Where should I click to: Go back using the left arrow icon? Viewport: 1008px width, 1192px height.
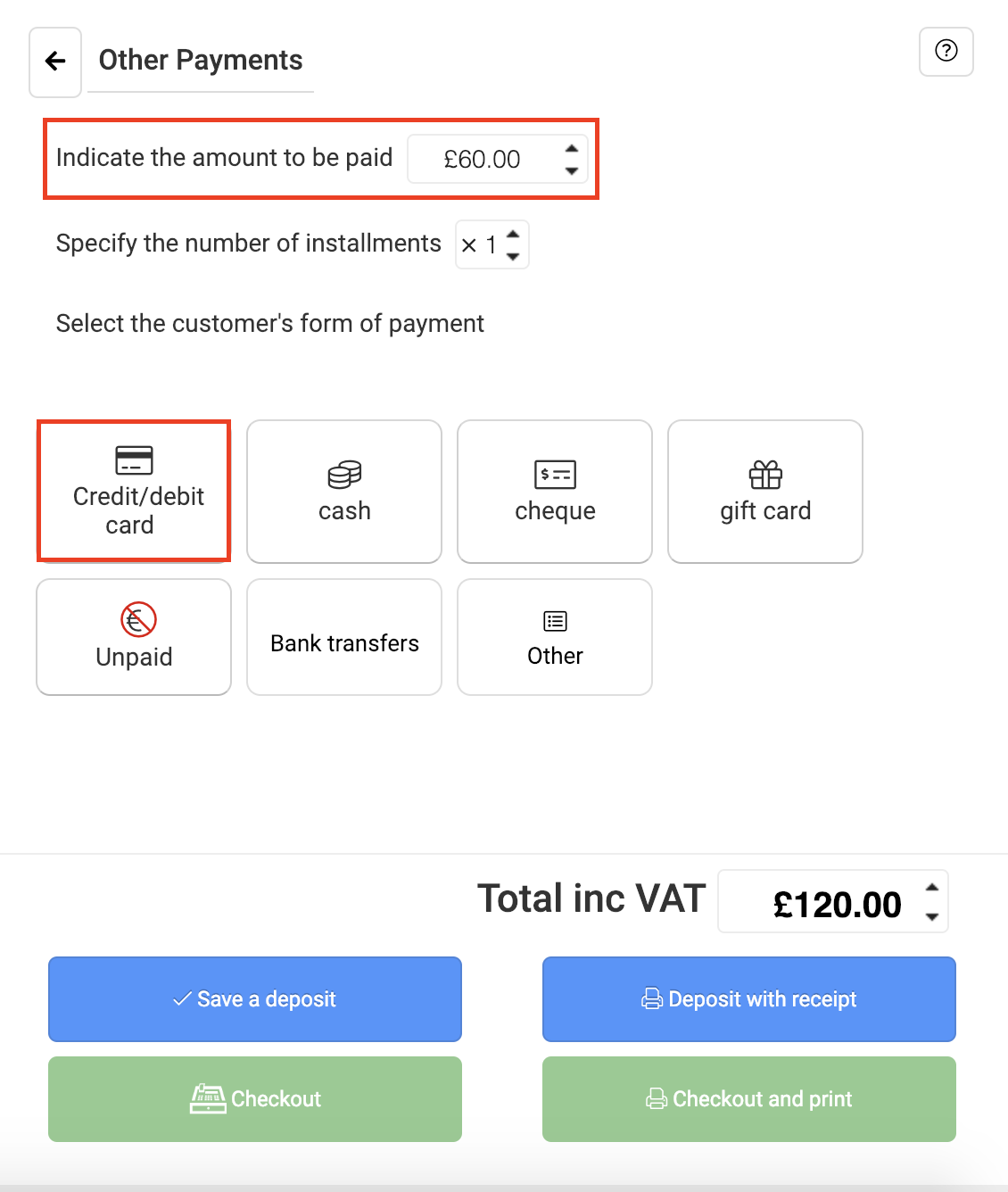(x=55, y=61)
